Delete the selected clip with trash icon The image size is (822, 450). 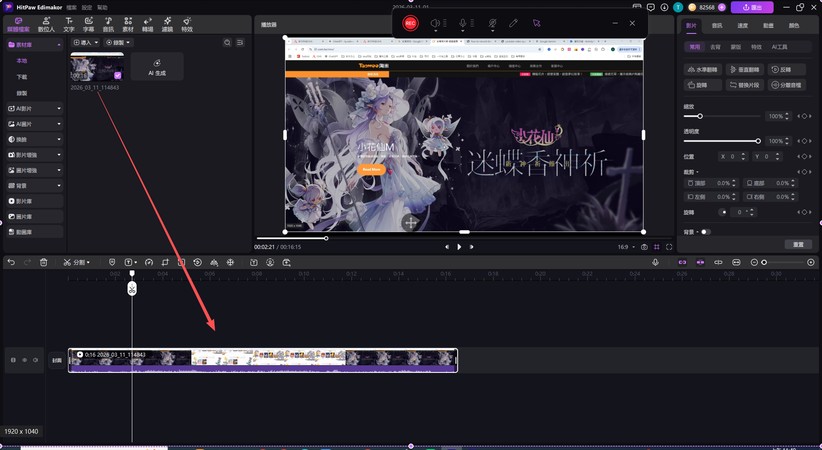[x=44, y=262]
